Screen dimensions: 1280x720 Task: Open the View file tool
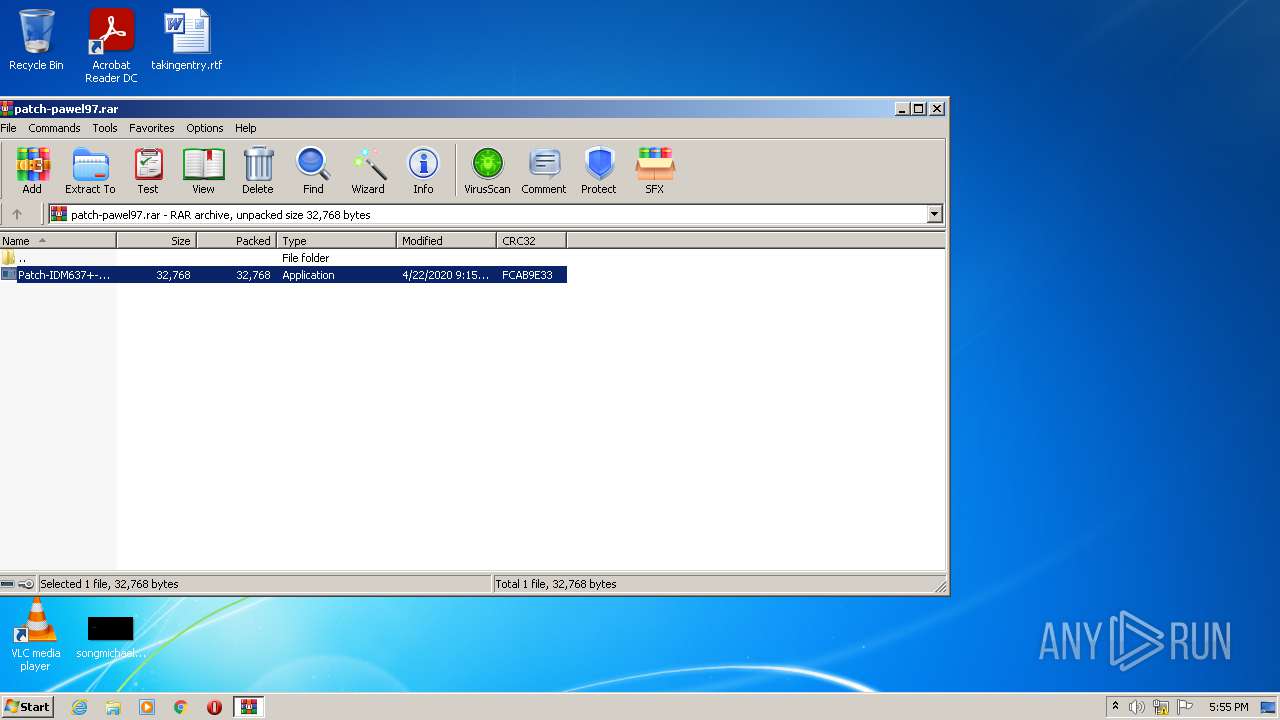(203, 170)
